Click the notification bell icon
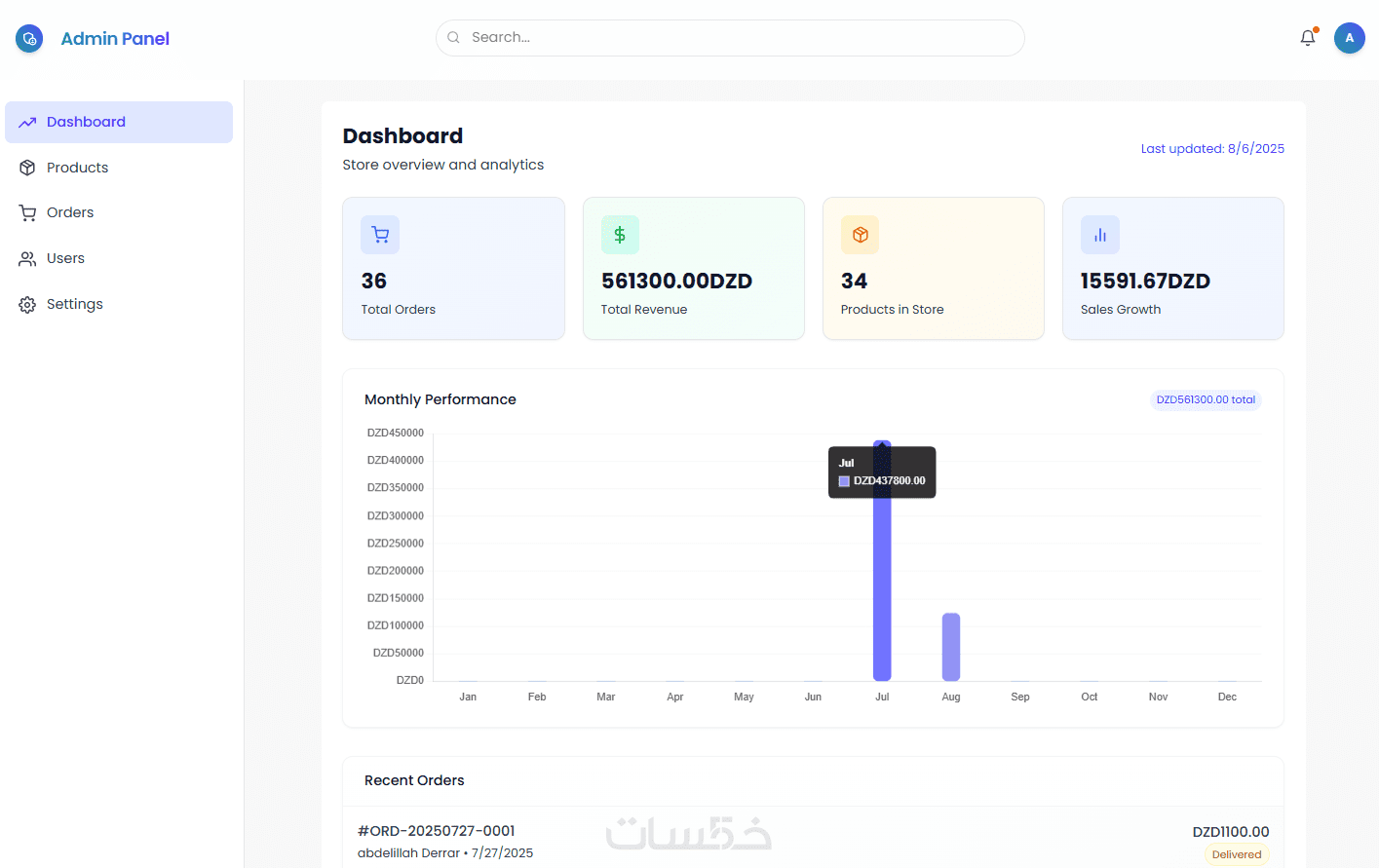Screen dimensions: 1379x868 pyautogui.click(x=1308, y=38)
